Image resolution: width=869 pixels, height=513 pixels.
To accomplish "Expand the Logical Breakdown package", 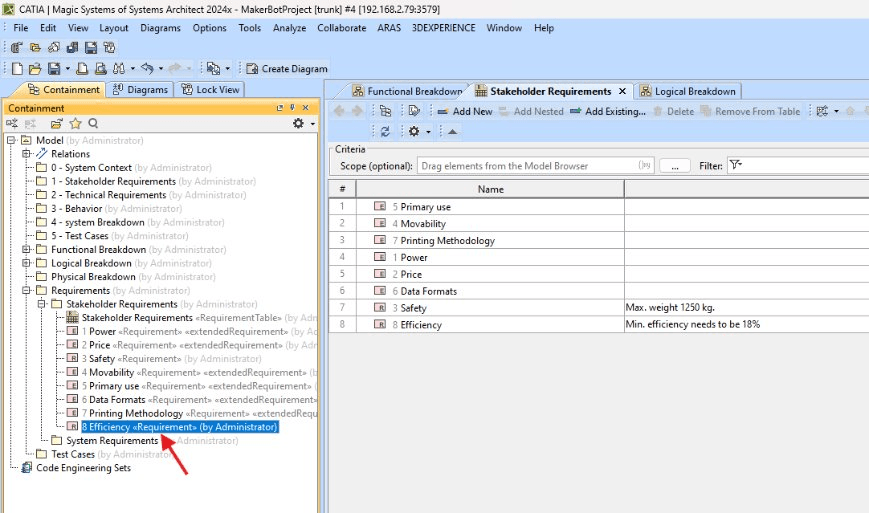I will tap(25, 263).
